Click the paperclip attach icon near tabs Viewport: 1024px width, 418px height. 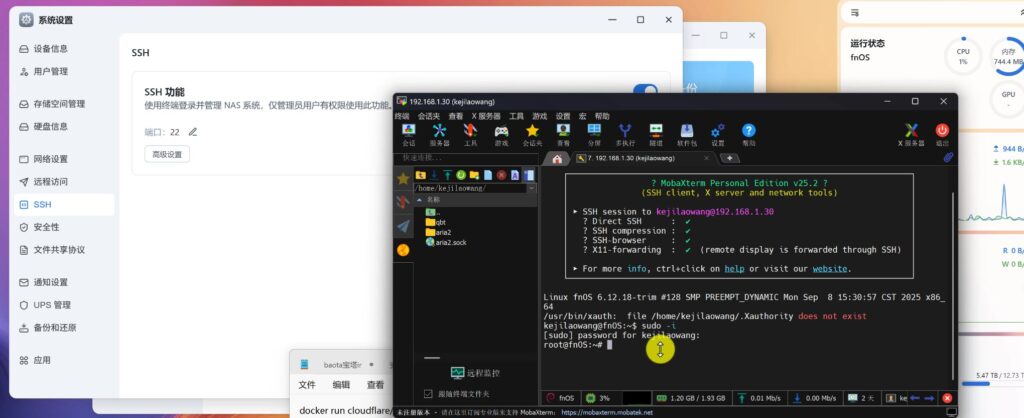[x=948, y=157]
